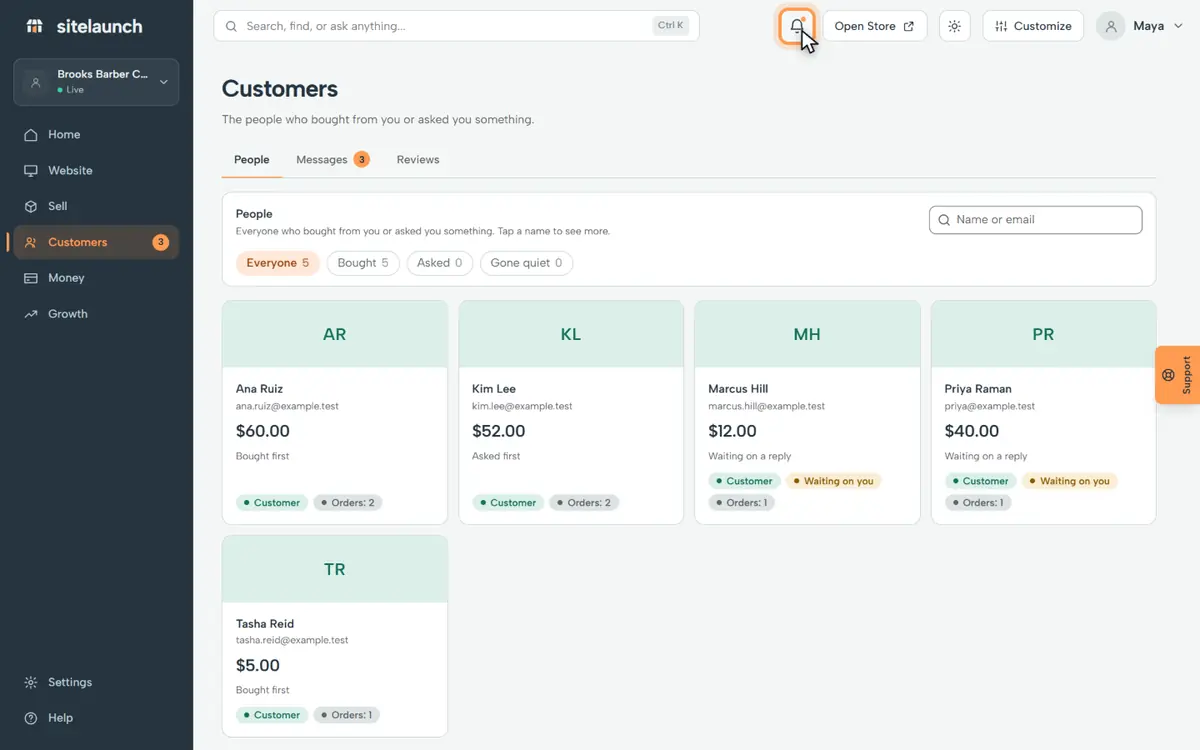The height and width of the screenshot is (750, 1200).
Task: Switch to the Messages tab
Action: coord(333,160)
